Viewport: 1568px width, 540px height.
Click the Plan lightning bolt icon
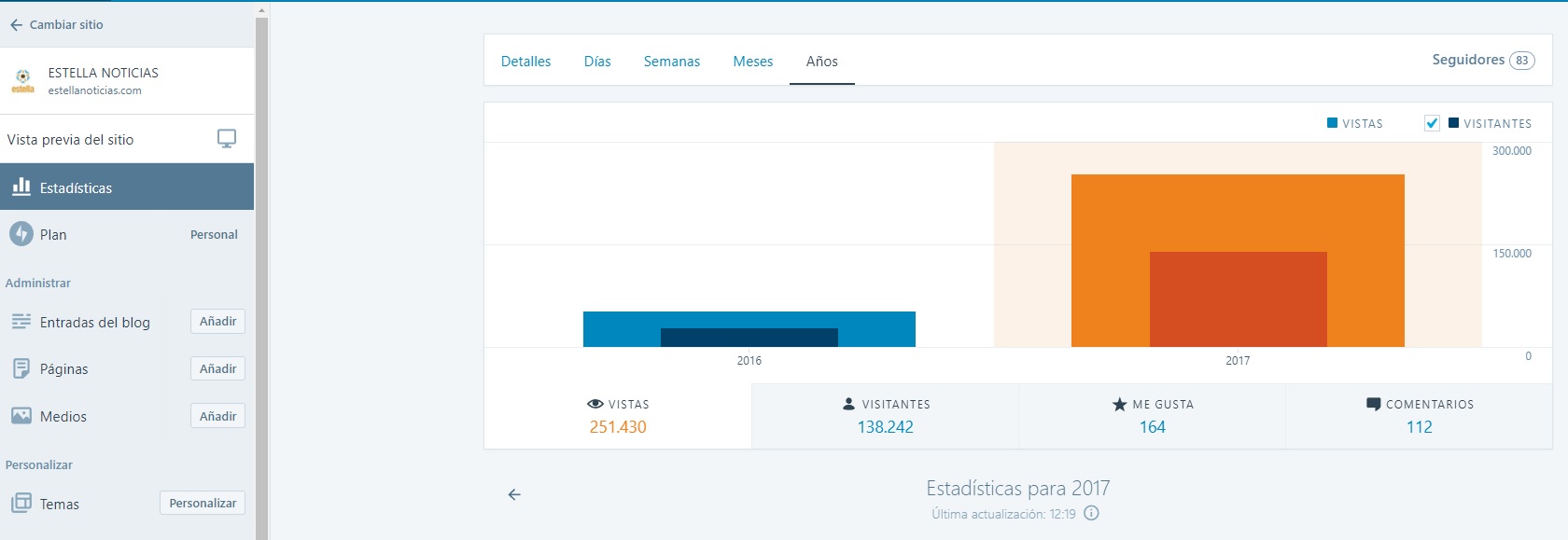point(21,234)
